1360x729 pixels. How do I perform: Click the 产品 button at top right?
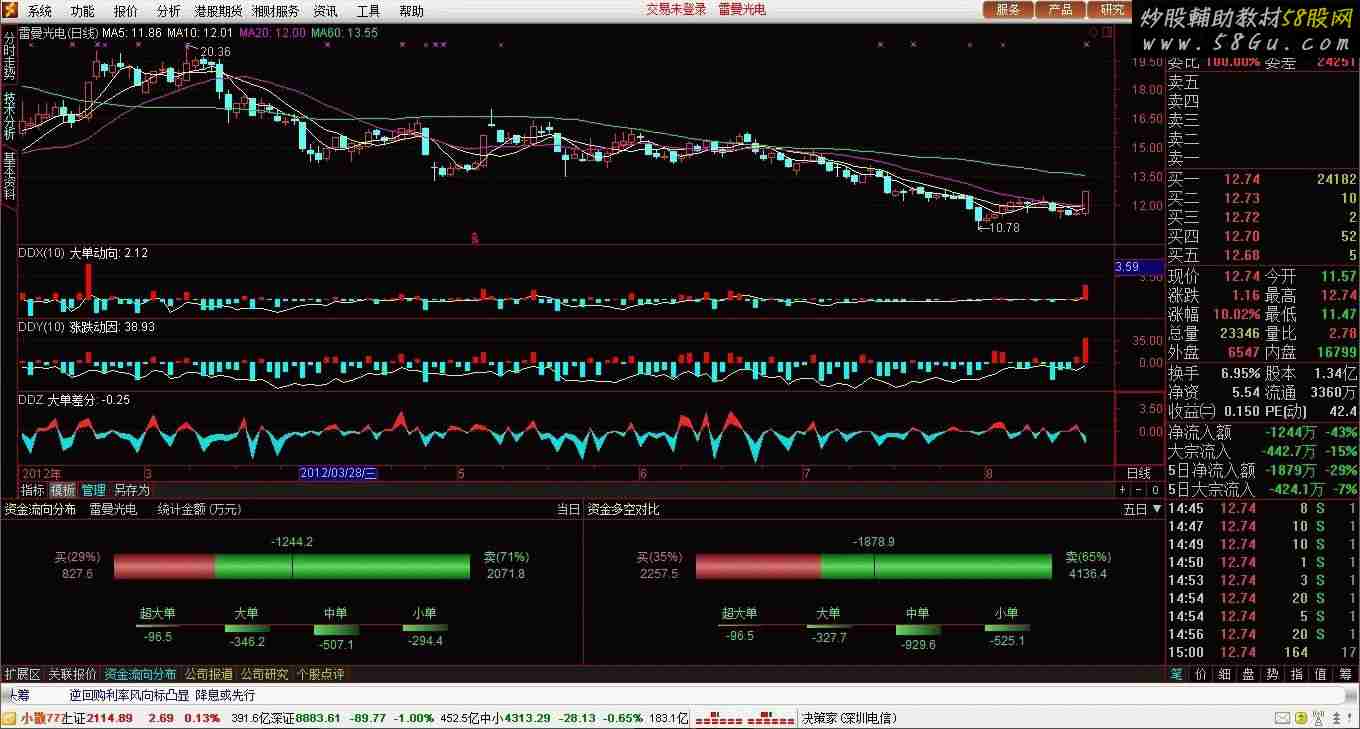pos(1060,10)
